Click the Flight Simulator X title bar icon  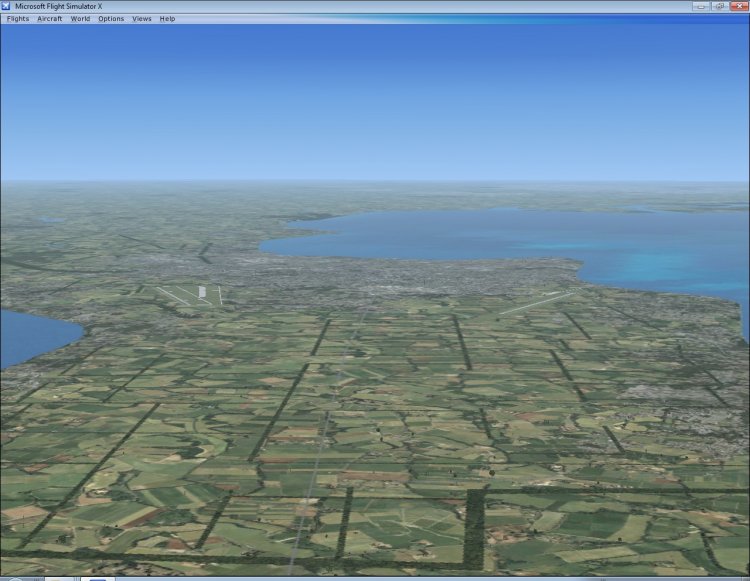click(6, 6)
